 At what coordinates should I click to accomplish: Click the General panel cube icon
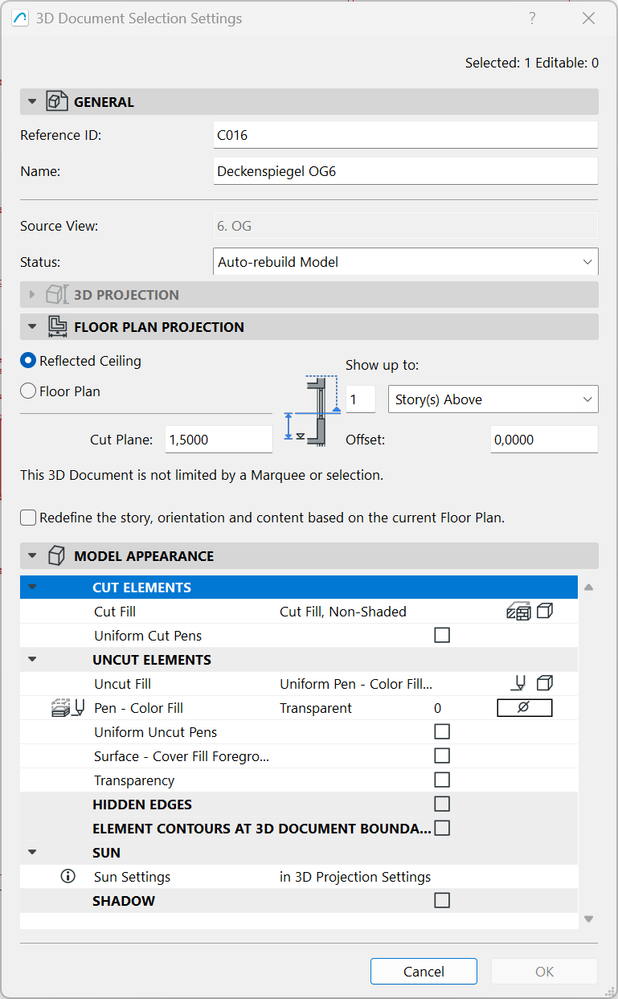57,101
